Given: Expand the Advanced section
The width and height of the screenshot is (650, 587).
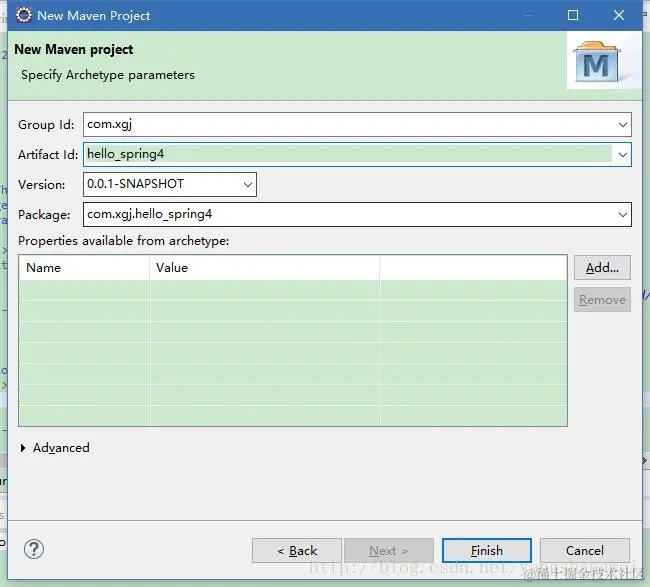Looking at the screenshot, I should pos(23,448).
